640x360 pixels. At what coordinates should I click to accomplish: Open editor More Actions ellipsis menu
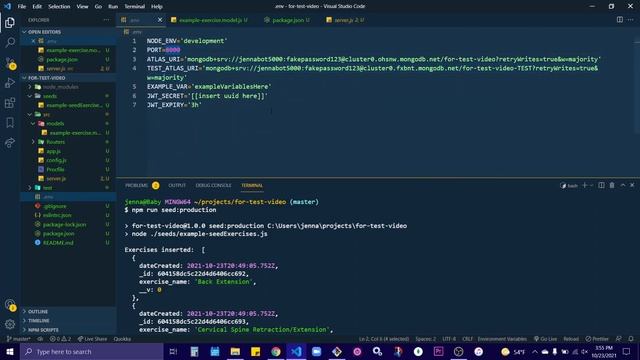point(631,20)
